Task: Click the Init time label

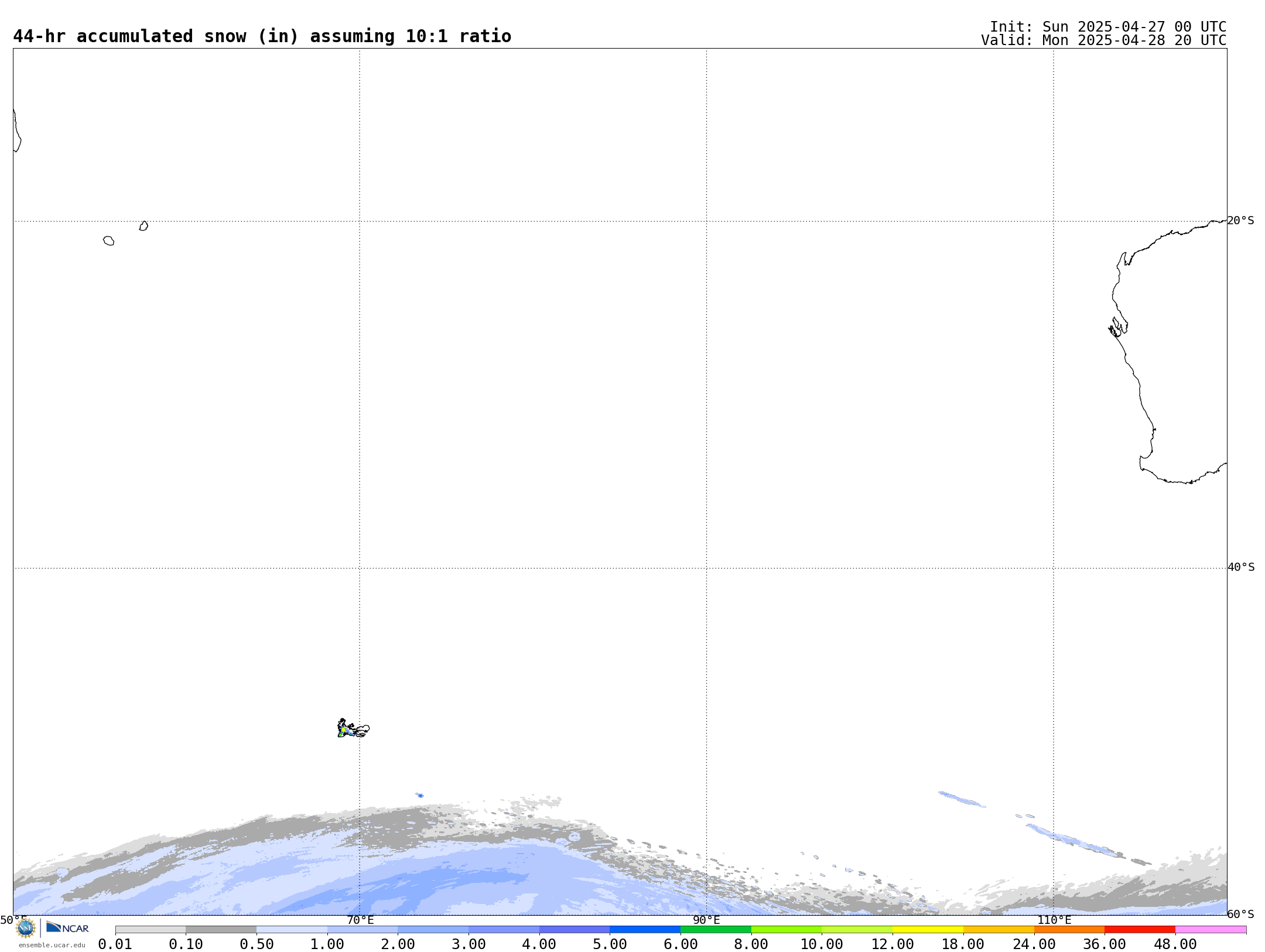Action: pyautogui.click(x=1108, y=27)
